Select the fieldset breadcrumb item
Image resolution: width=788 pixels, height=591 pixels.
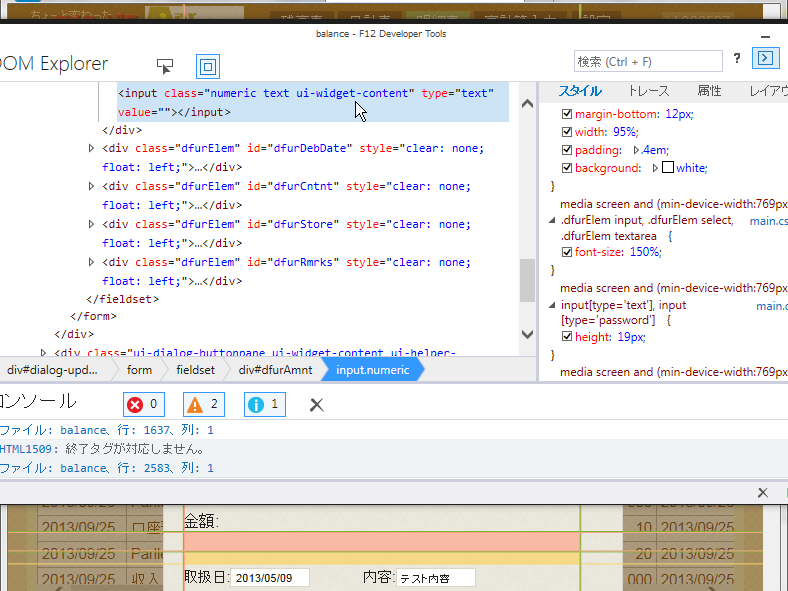[195, 370]
